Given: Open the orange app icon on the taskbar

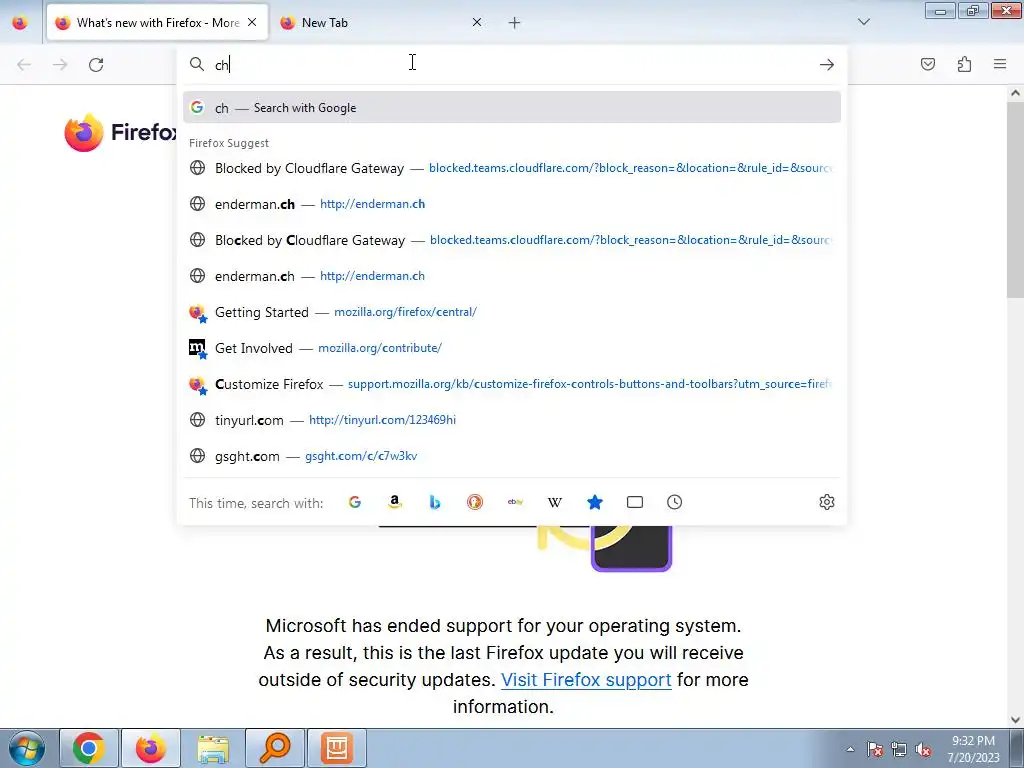Looking at the screenshot, I should pos(337,748).
